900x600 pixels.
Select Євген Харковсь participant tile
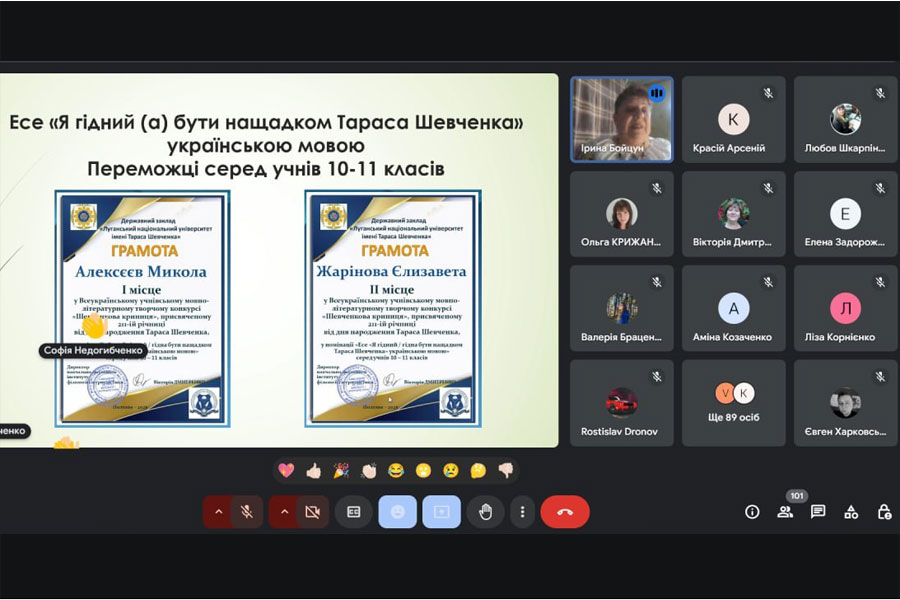coord(845,403)
